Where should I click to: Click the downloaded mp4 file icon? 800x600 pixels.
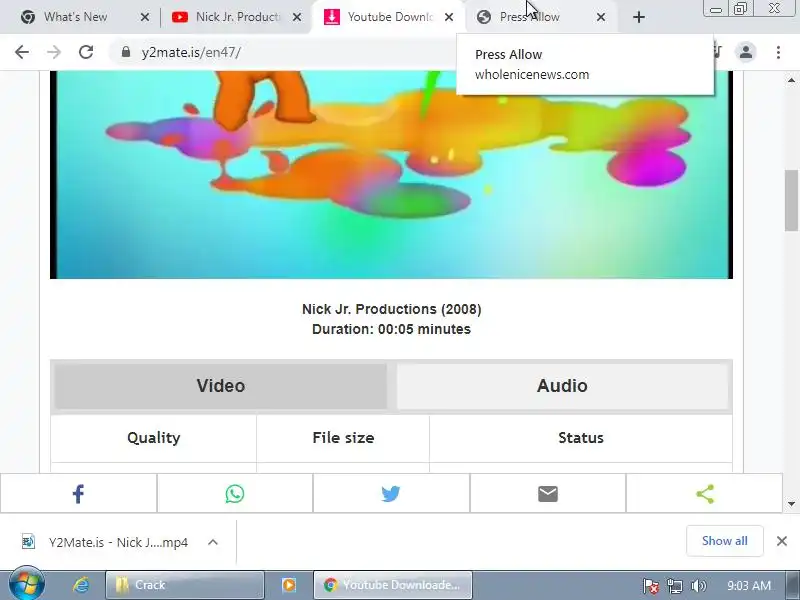[29, 541]
